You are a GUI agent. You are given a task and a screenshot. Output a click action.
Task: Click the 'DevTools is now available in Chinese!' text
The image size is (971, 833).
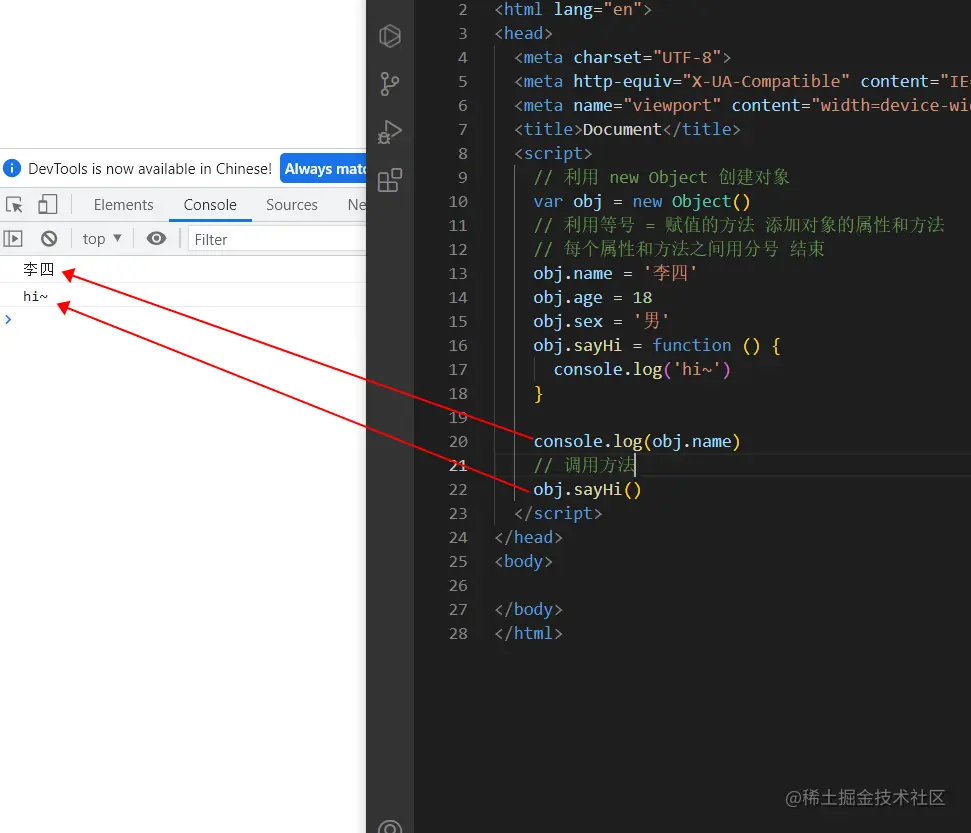(x=150, y=168)
